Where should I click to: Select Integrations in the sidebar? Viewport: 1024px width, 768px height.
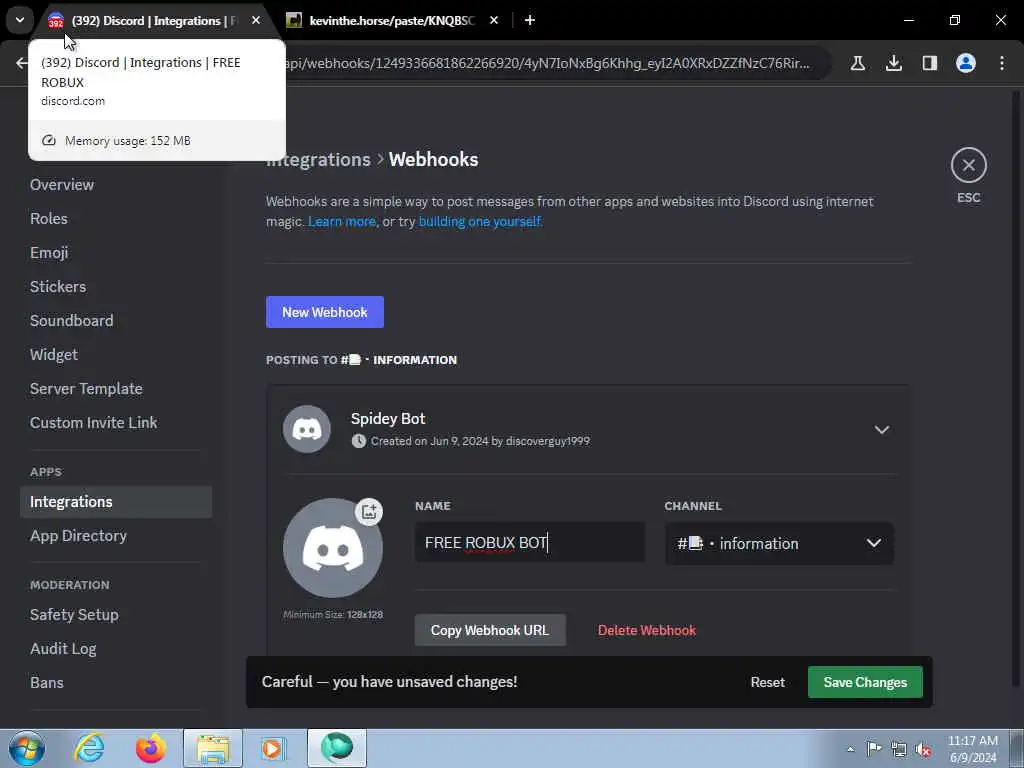(116, 502)
